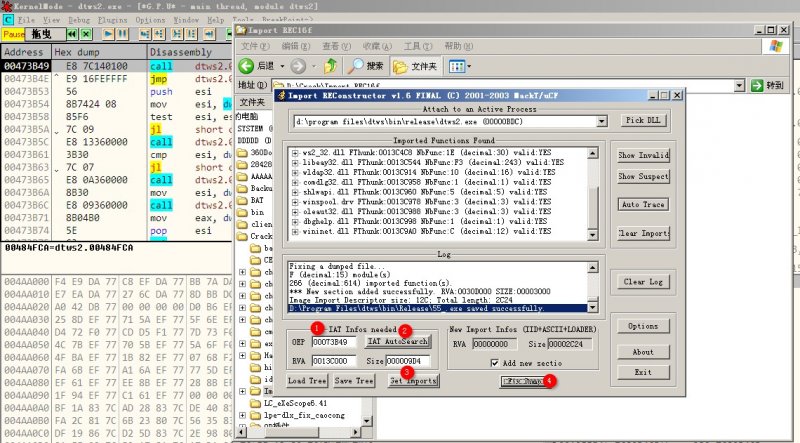
Task: Expand the dbghelp.dll import node
Action: (x=295, y=222)
